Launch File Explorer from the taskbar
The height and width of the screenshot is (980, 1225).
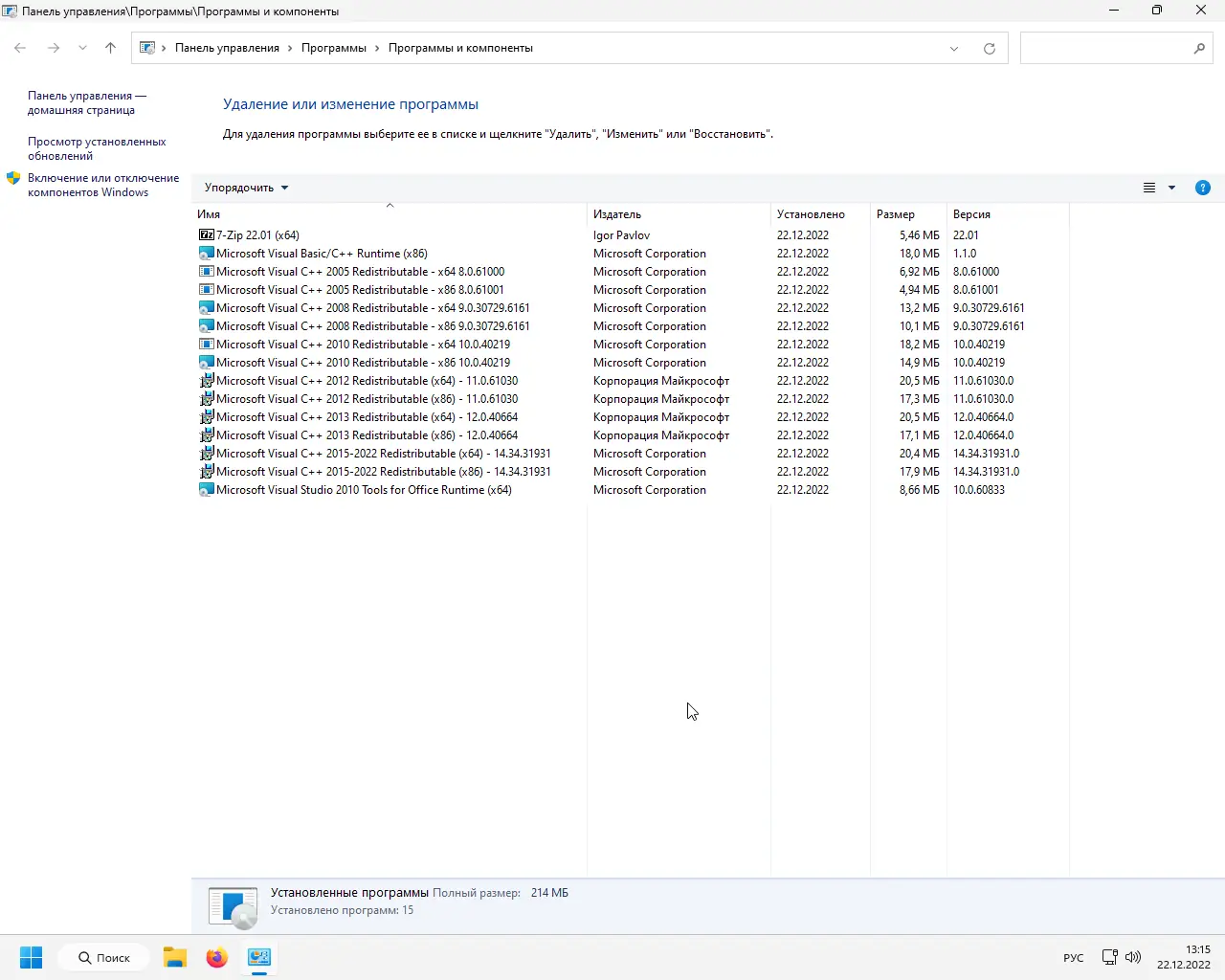tap(174, 957)
